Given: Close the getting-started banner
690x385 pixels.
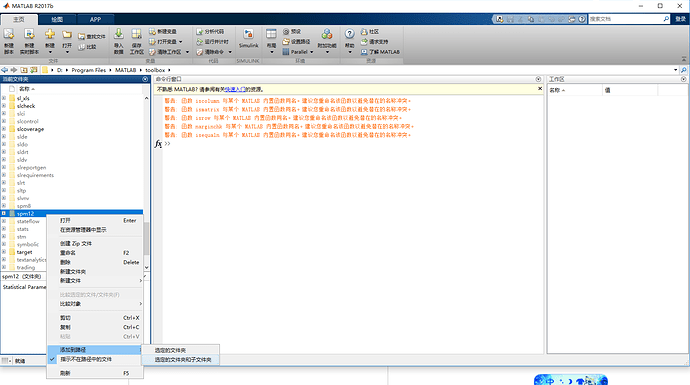Looking at the screenshot, I should click(x=540, y=89).
